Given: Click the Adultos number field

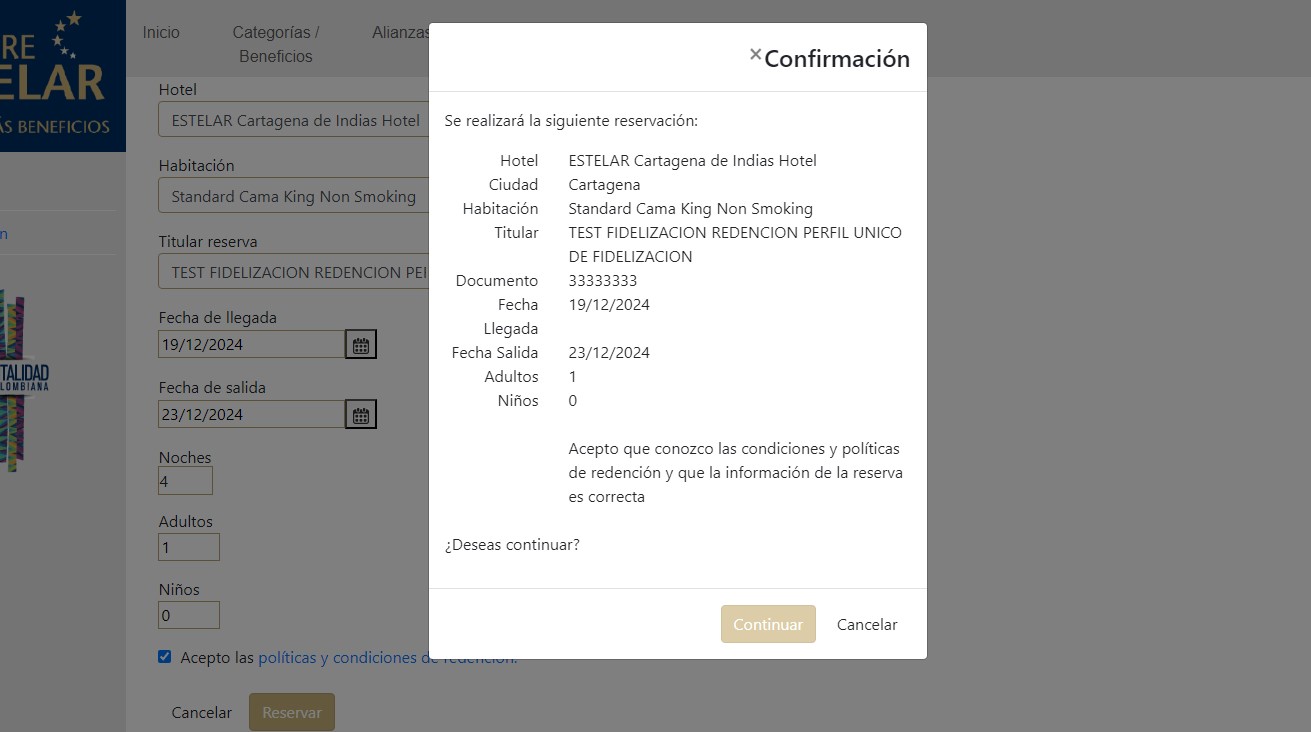Looking at the screenshot, I should pos(189,547).
